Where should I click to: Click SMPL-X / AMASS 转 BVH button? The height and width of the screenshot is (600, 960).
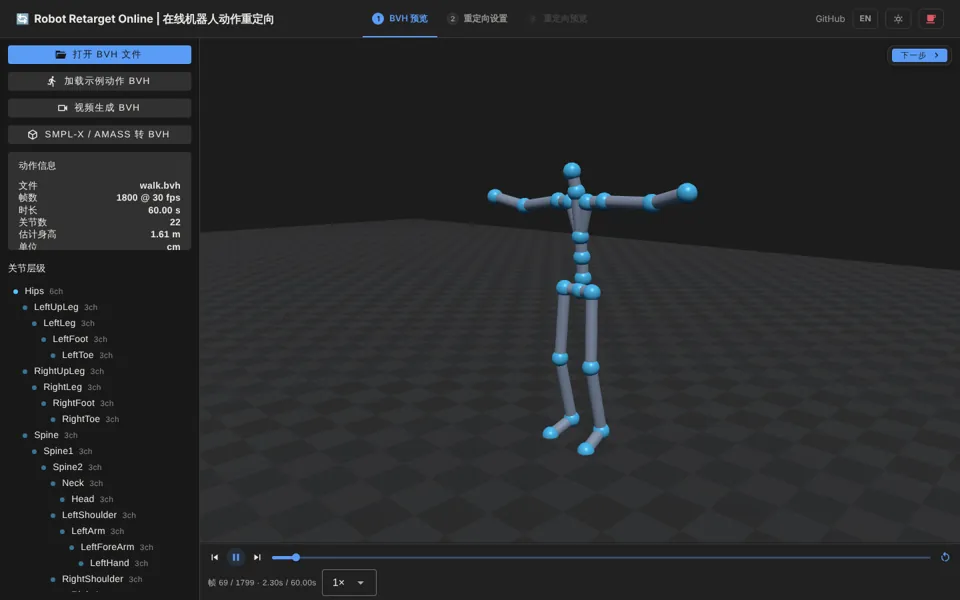[99, 135]
